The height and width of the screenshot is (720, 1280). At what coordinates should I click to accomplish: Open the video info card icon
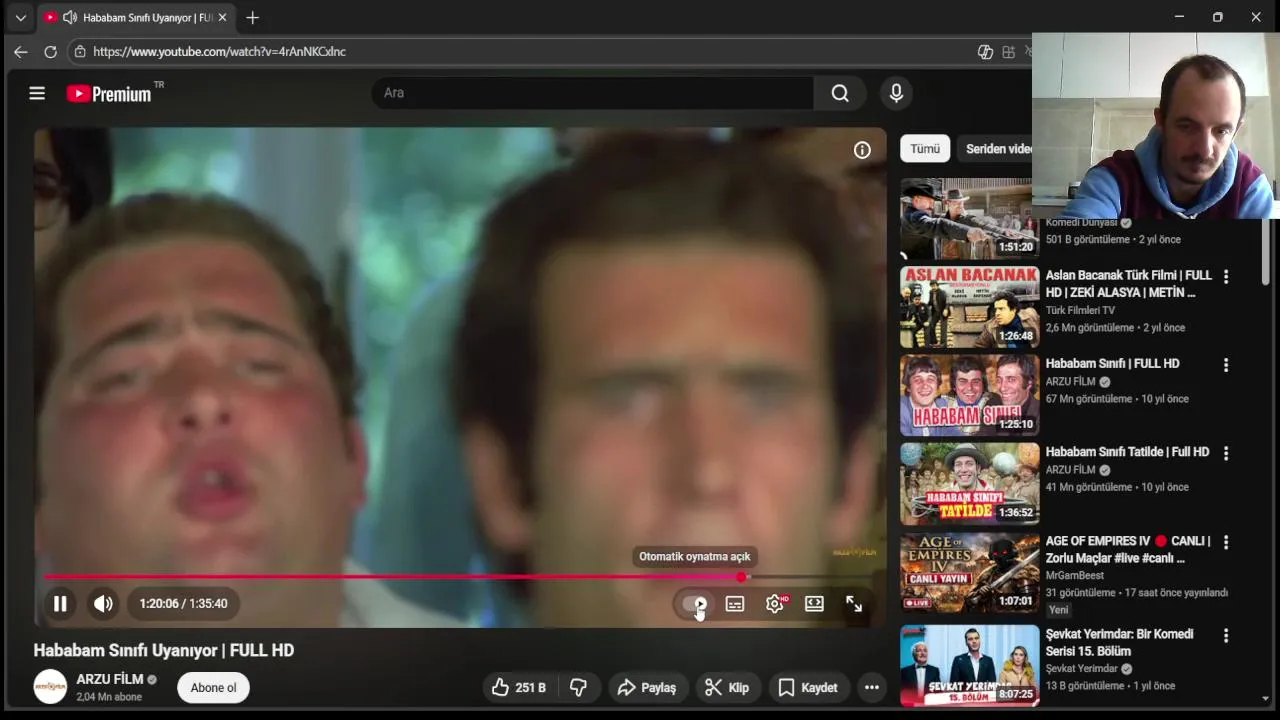point(862,150)
